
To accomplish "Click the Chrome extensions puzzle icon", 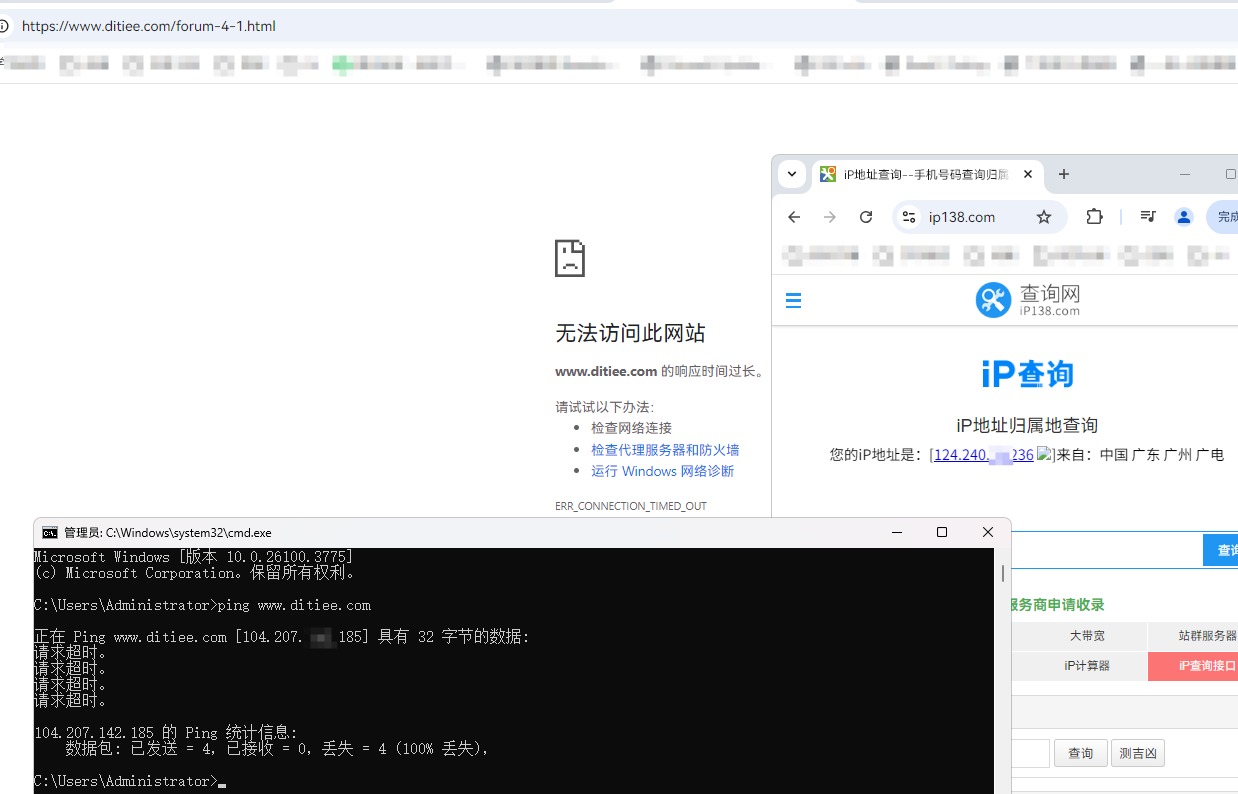I will point(1094,216).
